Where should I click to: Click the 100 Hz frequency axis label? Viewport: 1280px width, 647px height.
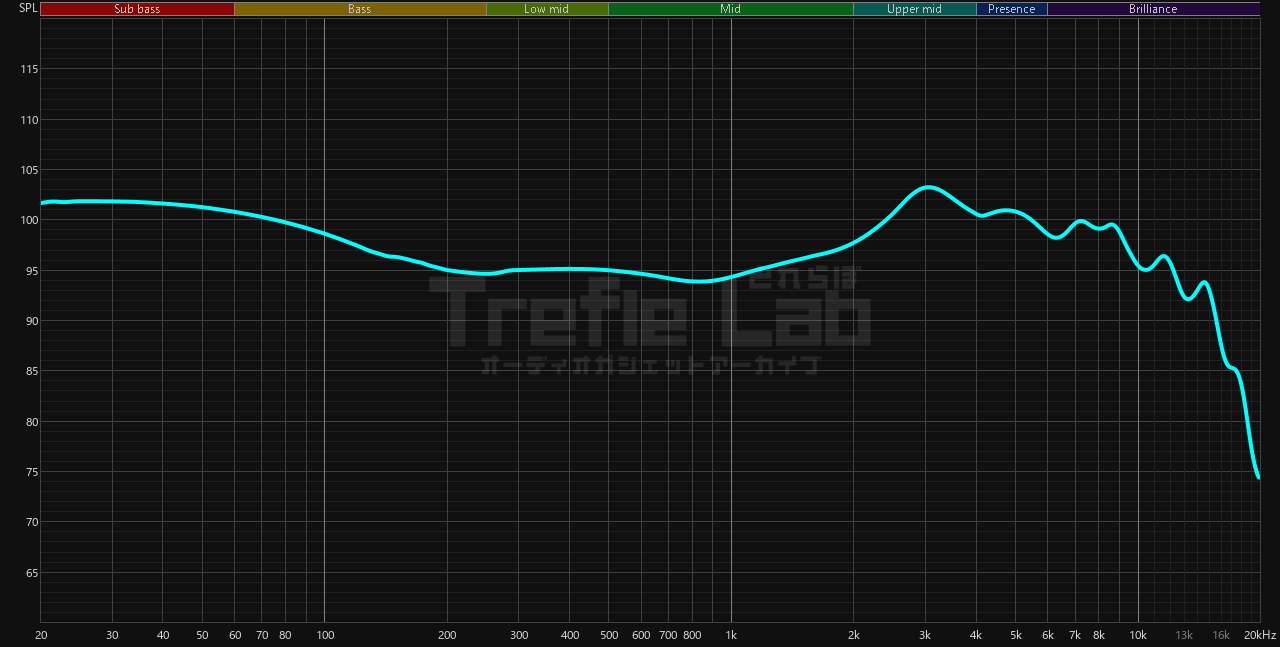point(325,635)
